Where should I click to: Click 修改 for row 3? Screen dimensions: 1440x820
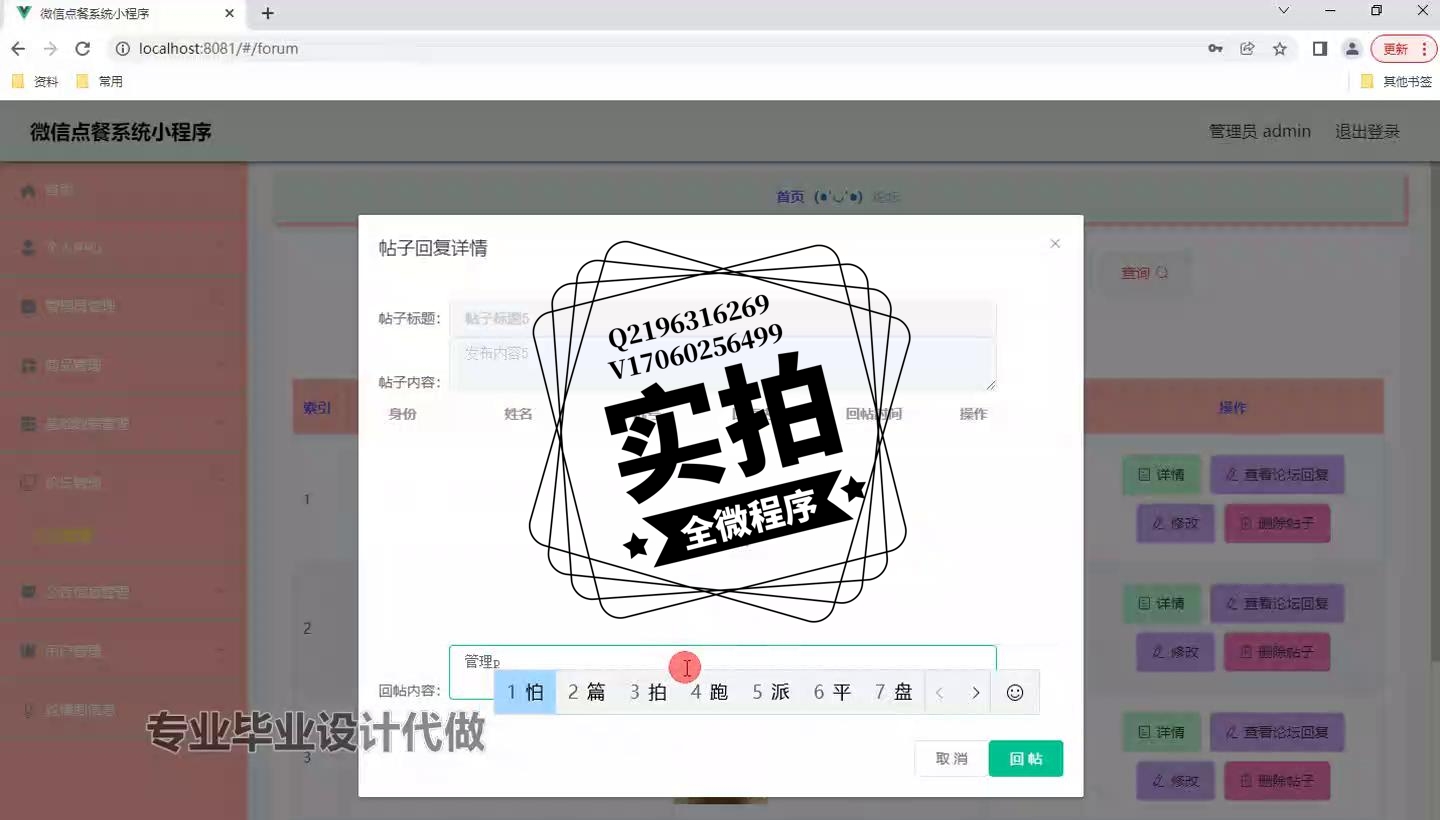tap(1175, 781)
